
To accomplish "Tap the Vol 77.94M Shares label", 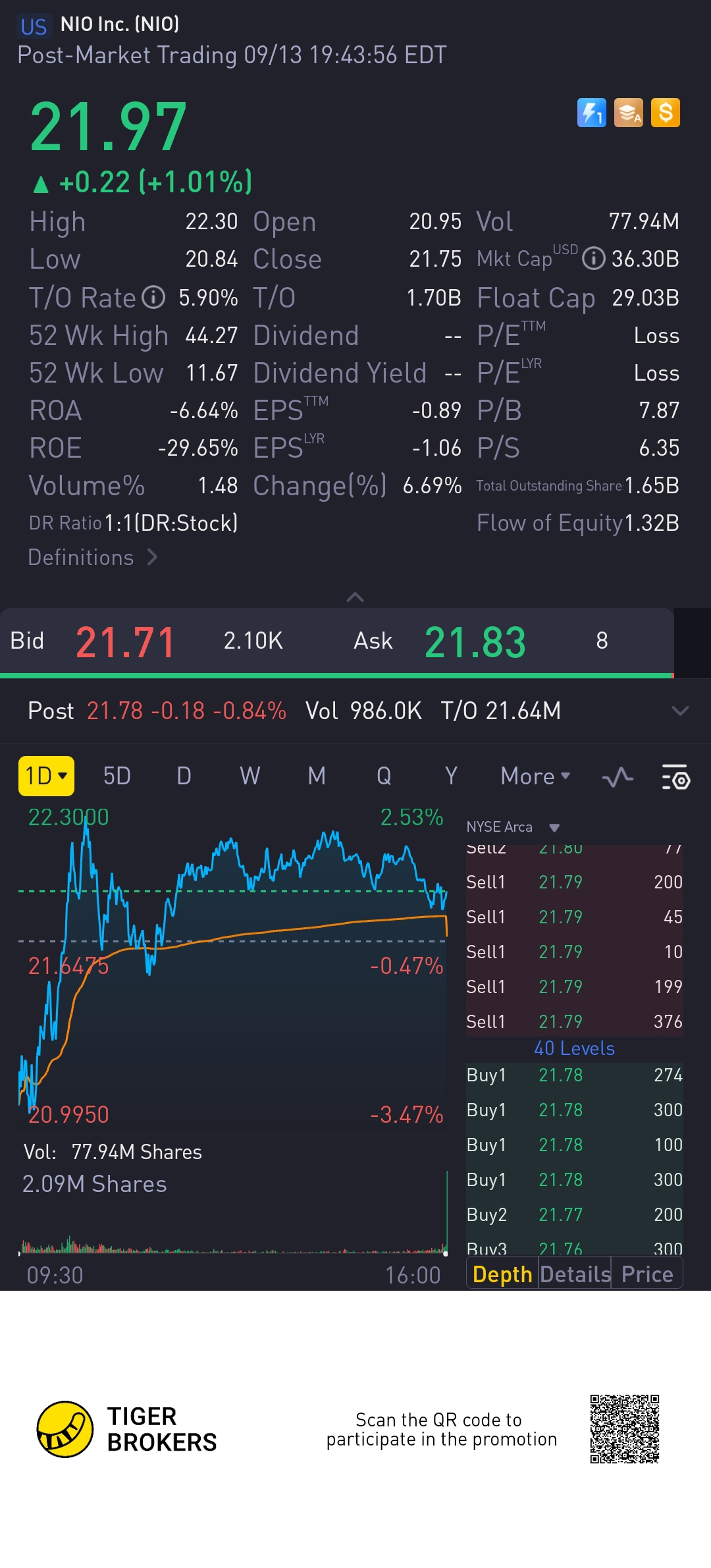I will [113, 1152].
